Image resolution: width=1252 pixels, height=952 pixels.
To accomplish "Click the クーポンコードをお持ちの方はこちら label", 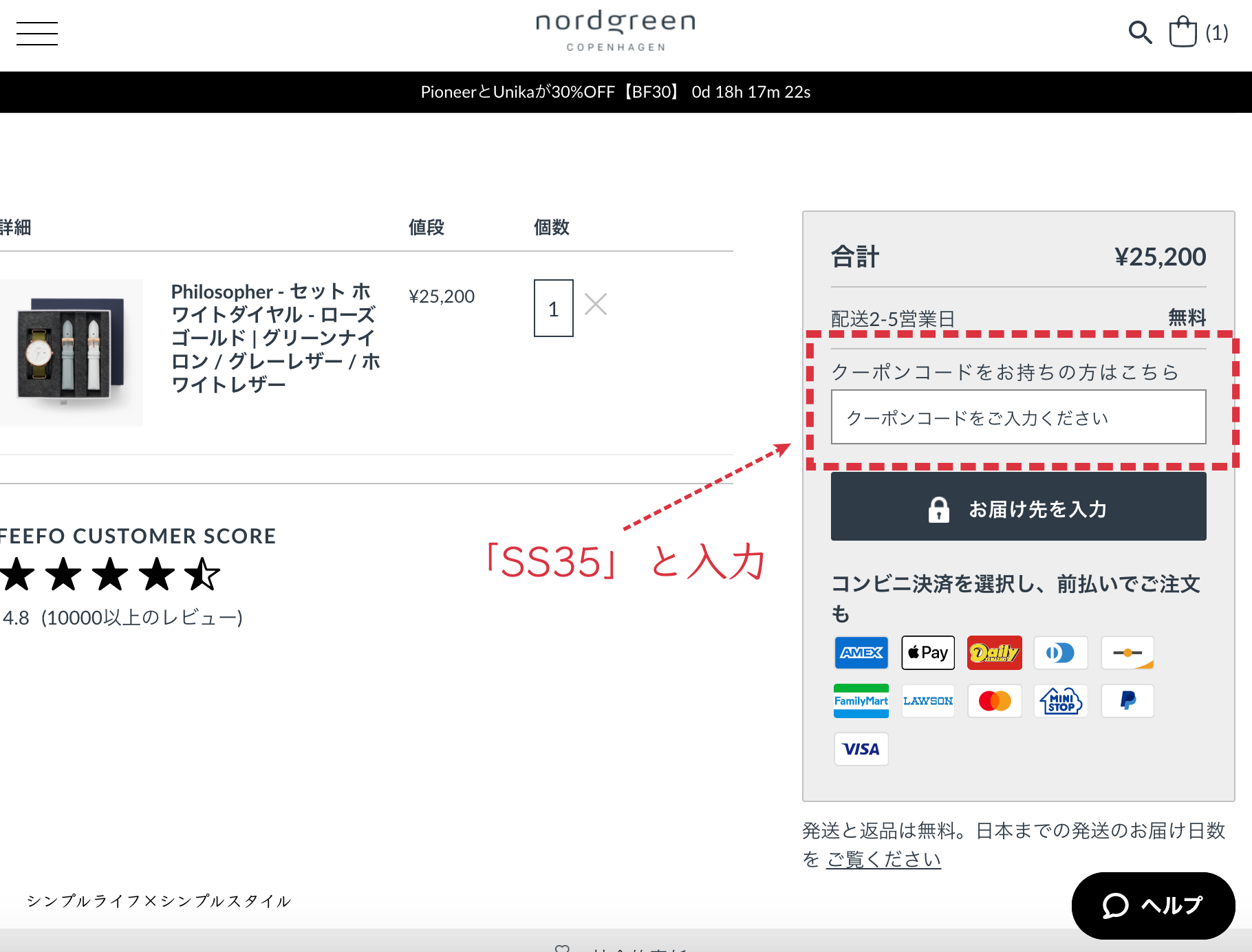I will [x=1004, y=372].
